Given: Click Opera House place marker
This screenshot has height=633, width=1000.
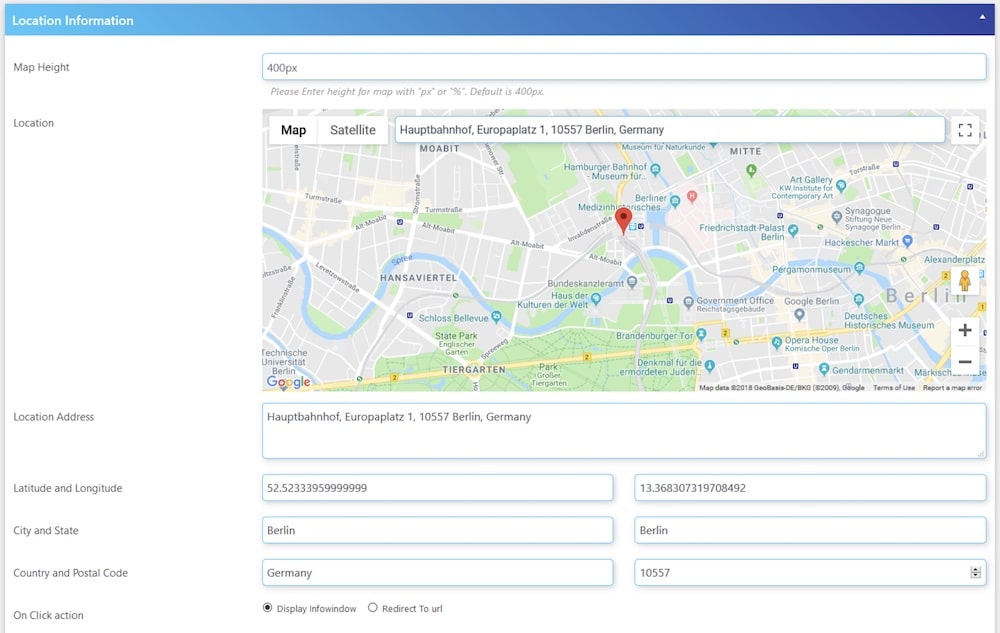Looking at the screenshot, I should [x=776, y=343].
